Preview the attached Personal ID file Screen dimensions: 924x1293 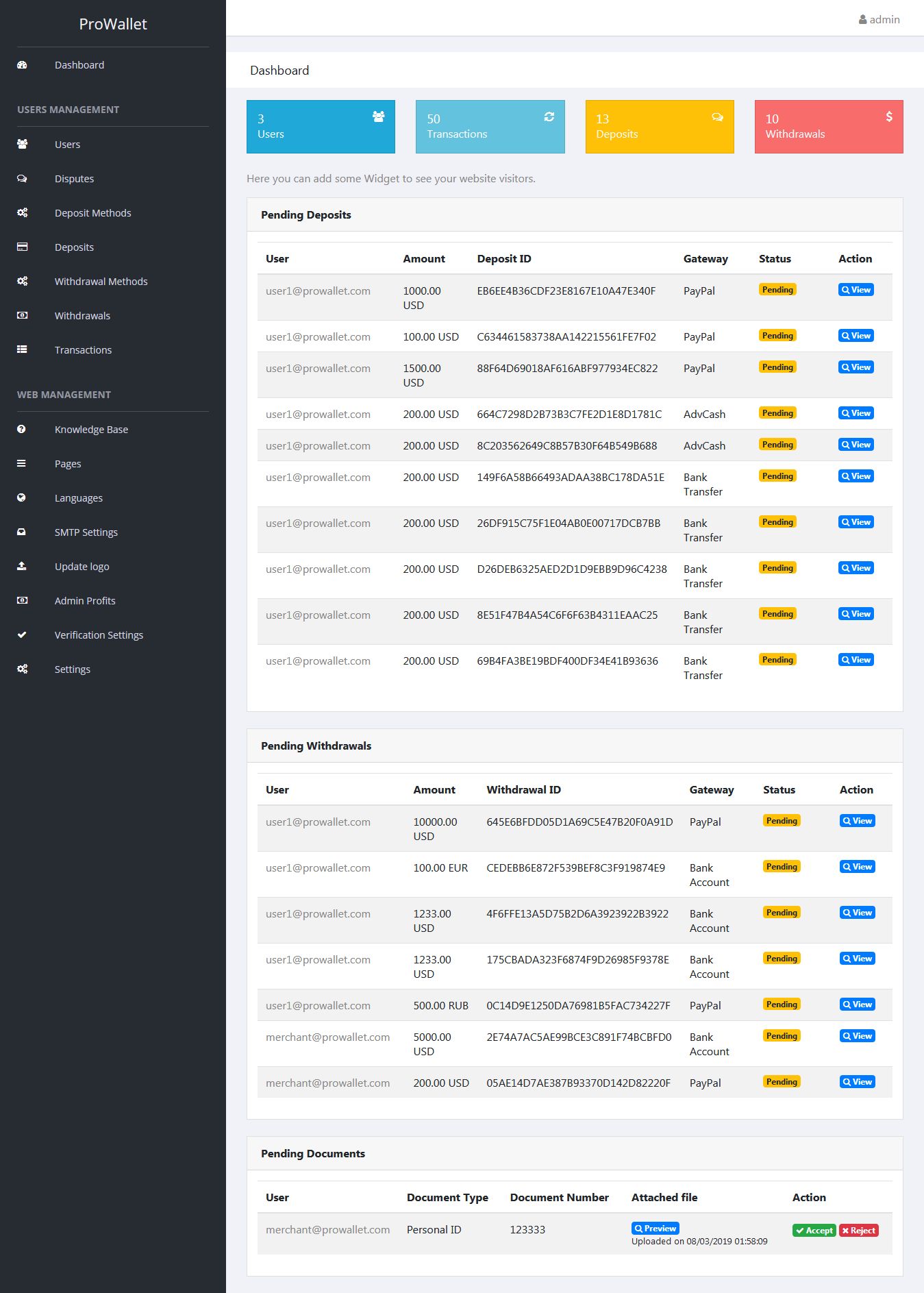click(x=655, y=1229)
